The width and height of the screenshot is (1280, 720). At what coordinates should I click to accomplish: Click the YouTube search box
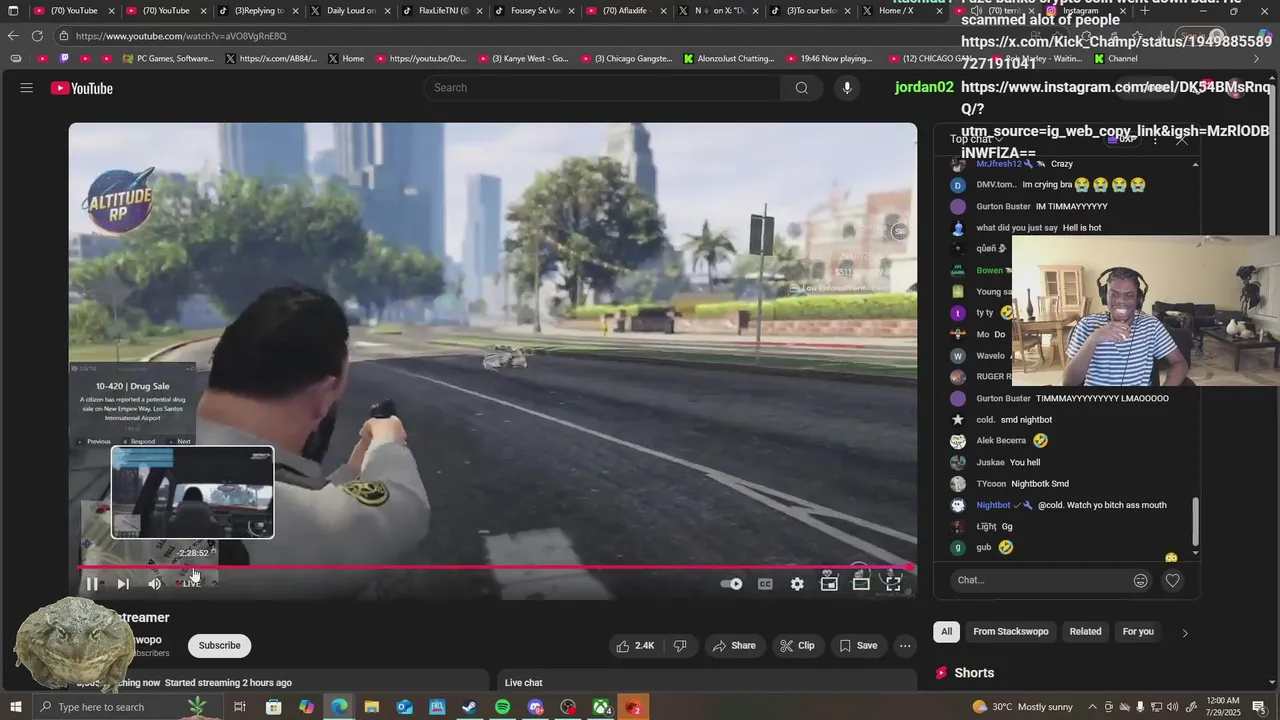click(603, 88)
